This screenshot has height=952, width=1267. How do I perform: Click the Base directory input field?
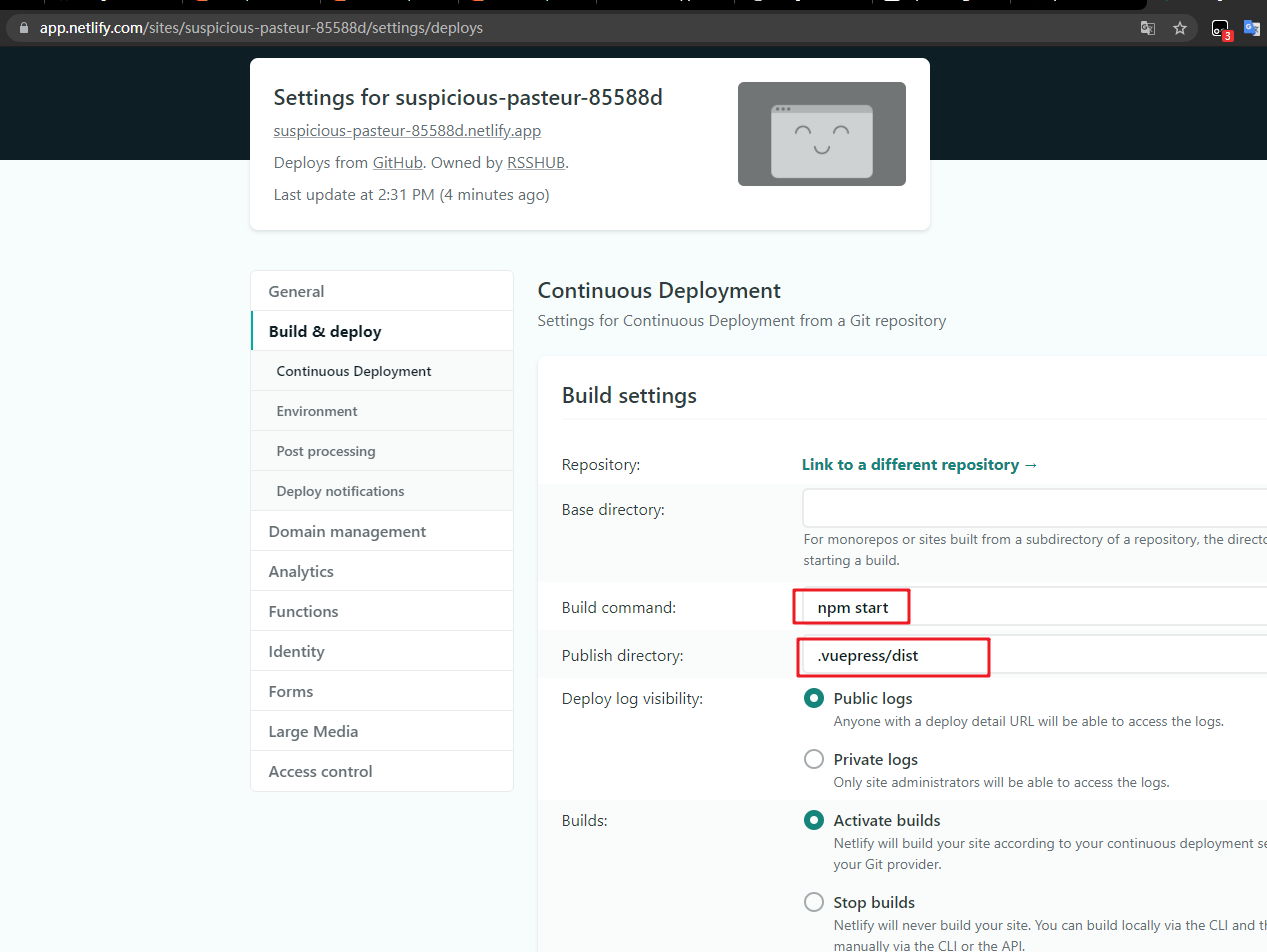1034,508
